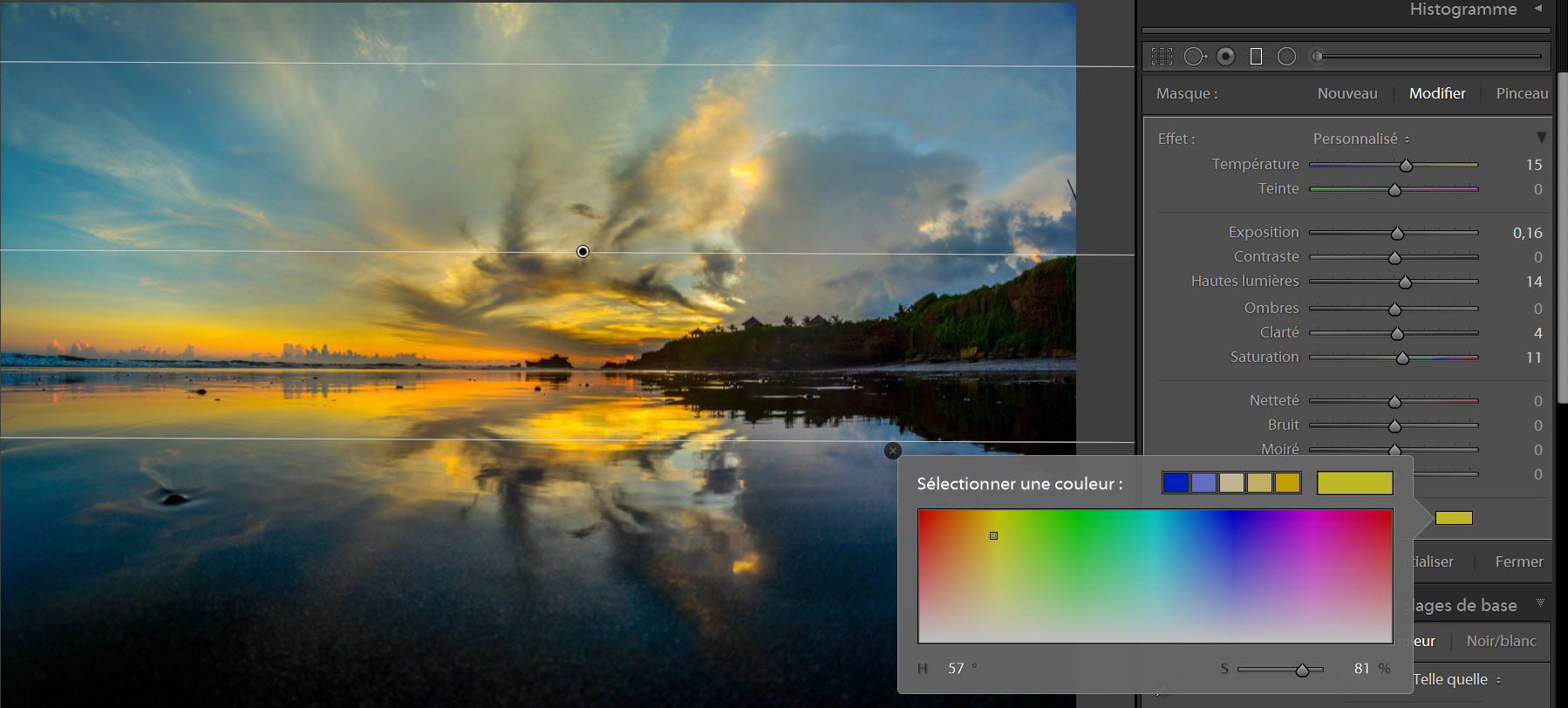Screen dimensions: 1568x708
Task: Adjust the Saturation slider handle
Action: pyautogui.click(x=1402, y=357)
